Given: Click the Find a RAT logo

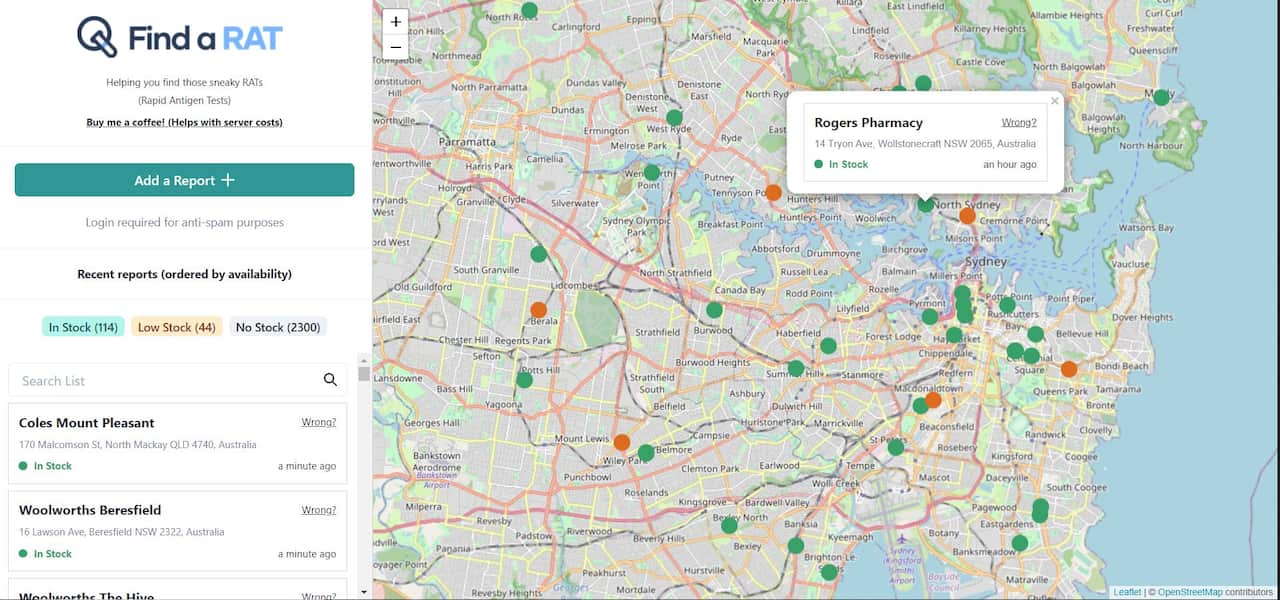Looking at the screenshot, I should [181, 38].
